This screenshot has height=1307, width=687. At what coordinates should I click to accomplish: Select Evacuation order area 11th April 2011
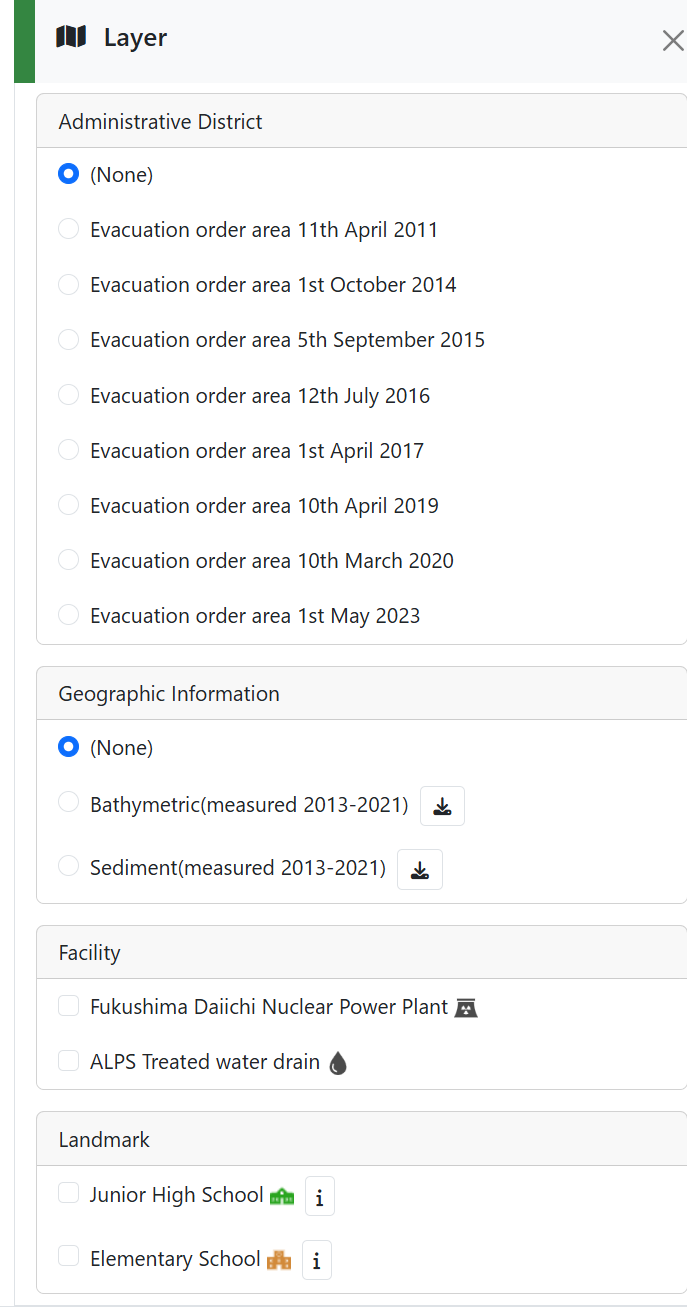coord(68,229)
